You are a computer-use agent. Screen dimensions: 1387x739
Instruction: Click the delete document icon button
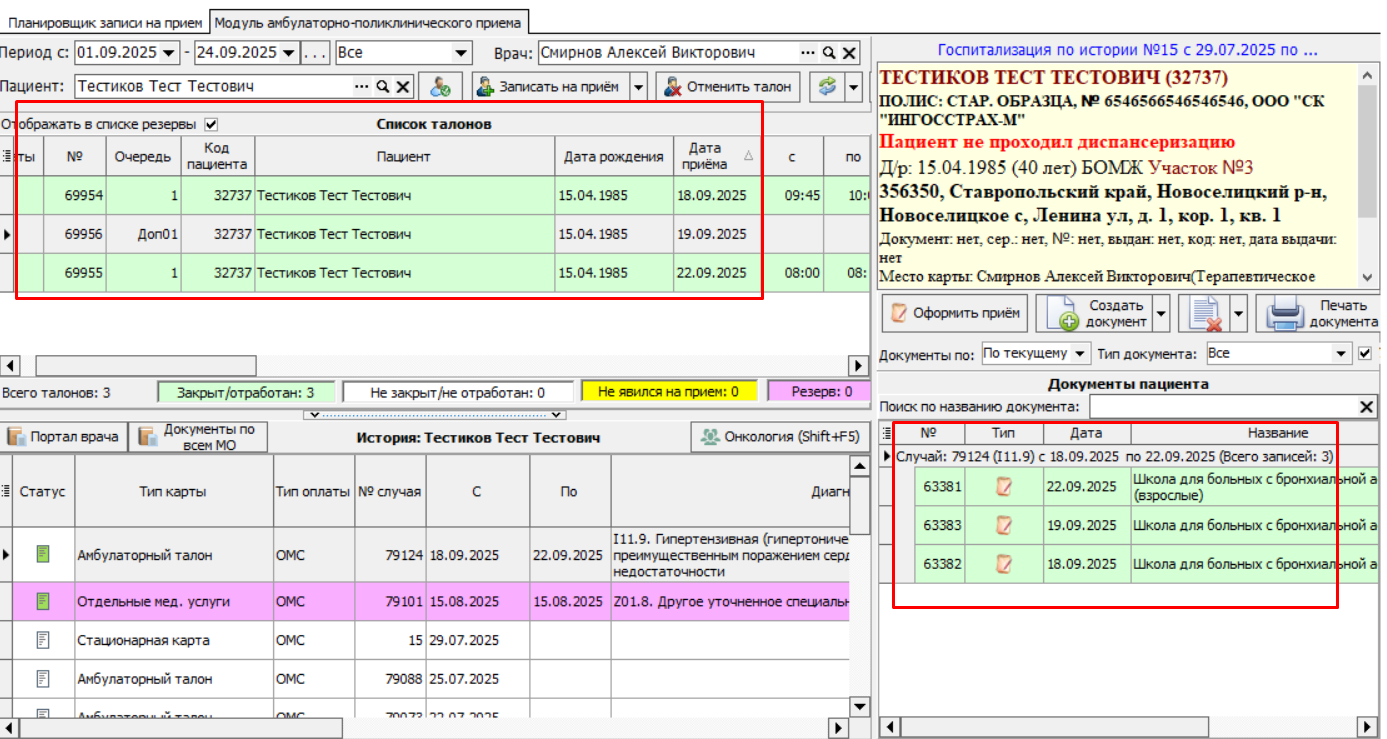(x=1203, y=314)
